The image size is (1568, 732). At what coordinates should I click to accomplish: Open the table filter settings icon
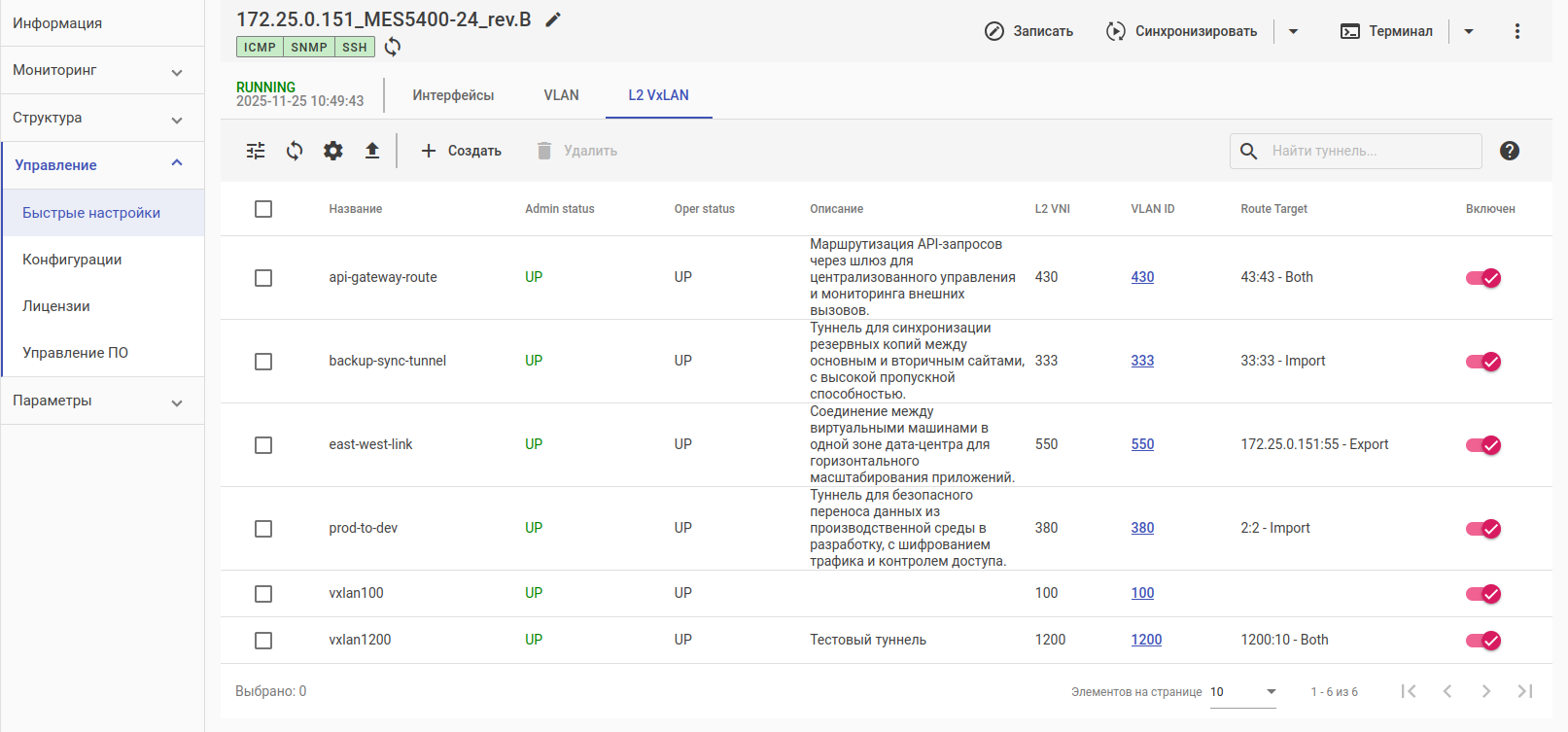[x=256, y=151]
